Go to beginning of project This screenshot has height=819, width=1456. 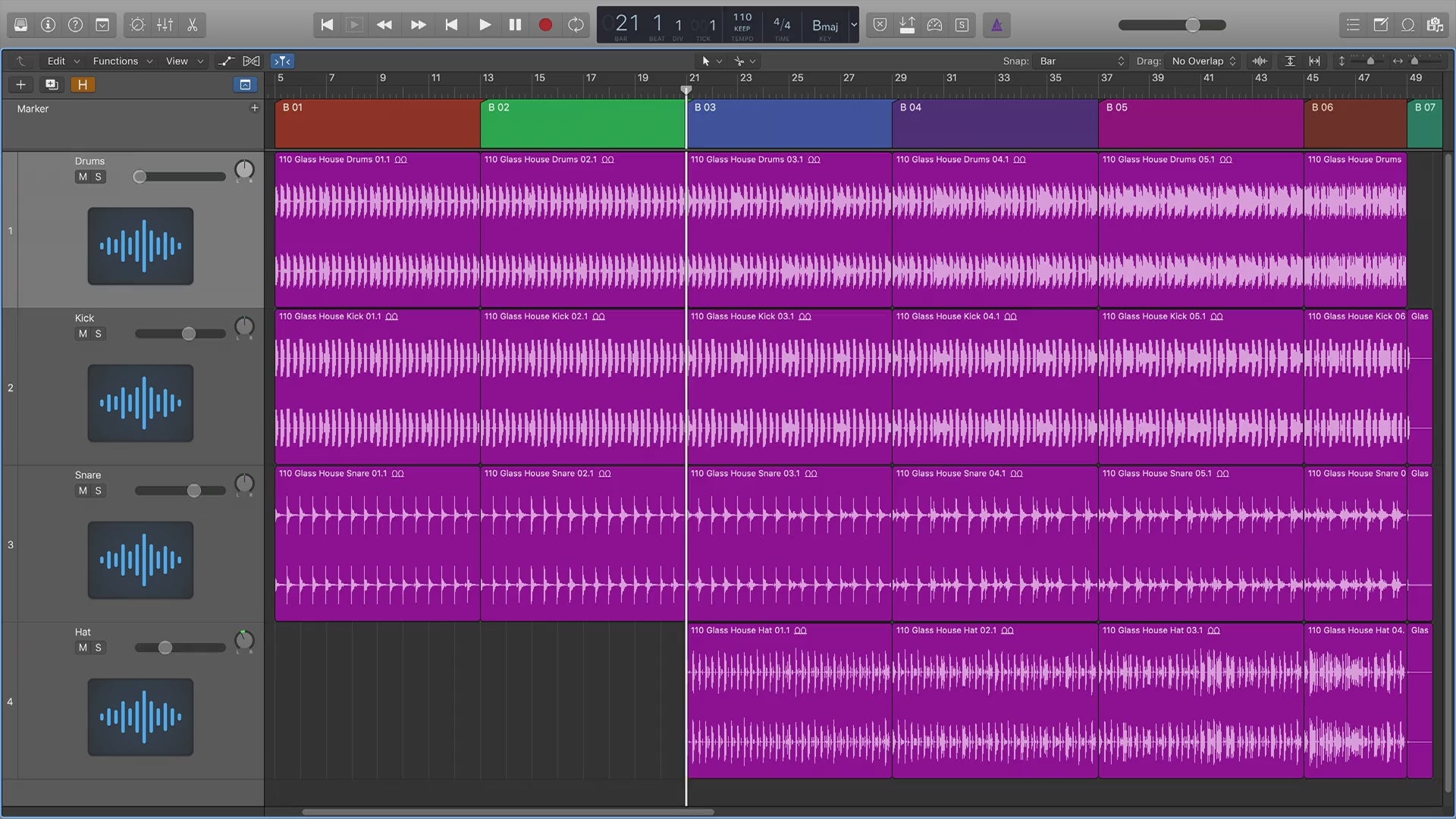click(x=327, y=25)
